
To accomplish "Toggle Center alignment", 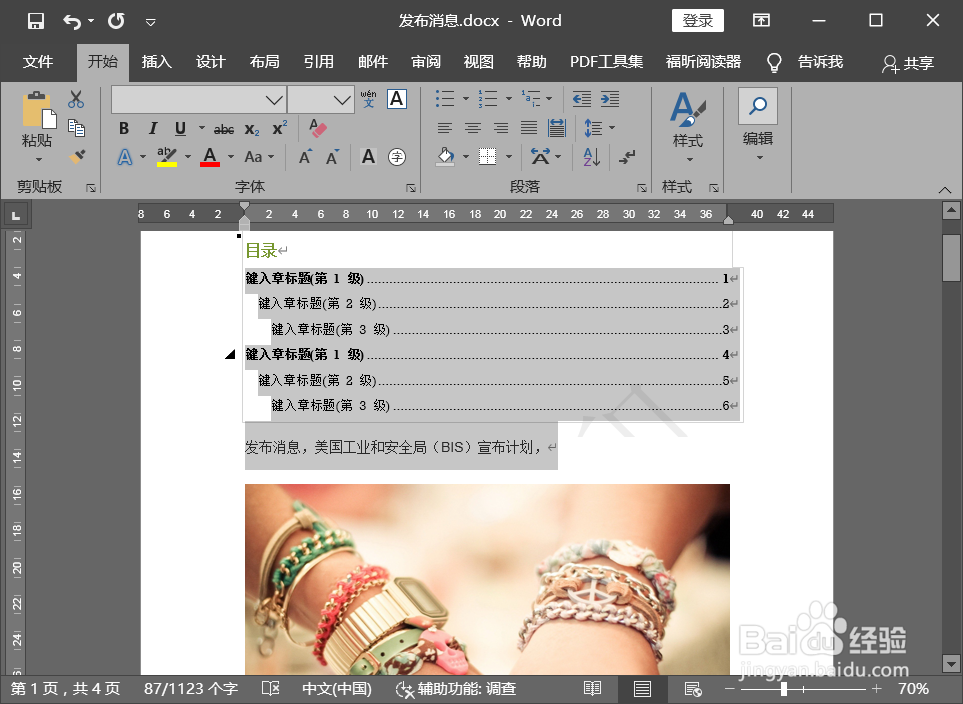I will click(472, 128).
